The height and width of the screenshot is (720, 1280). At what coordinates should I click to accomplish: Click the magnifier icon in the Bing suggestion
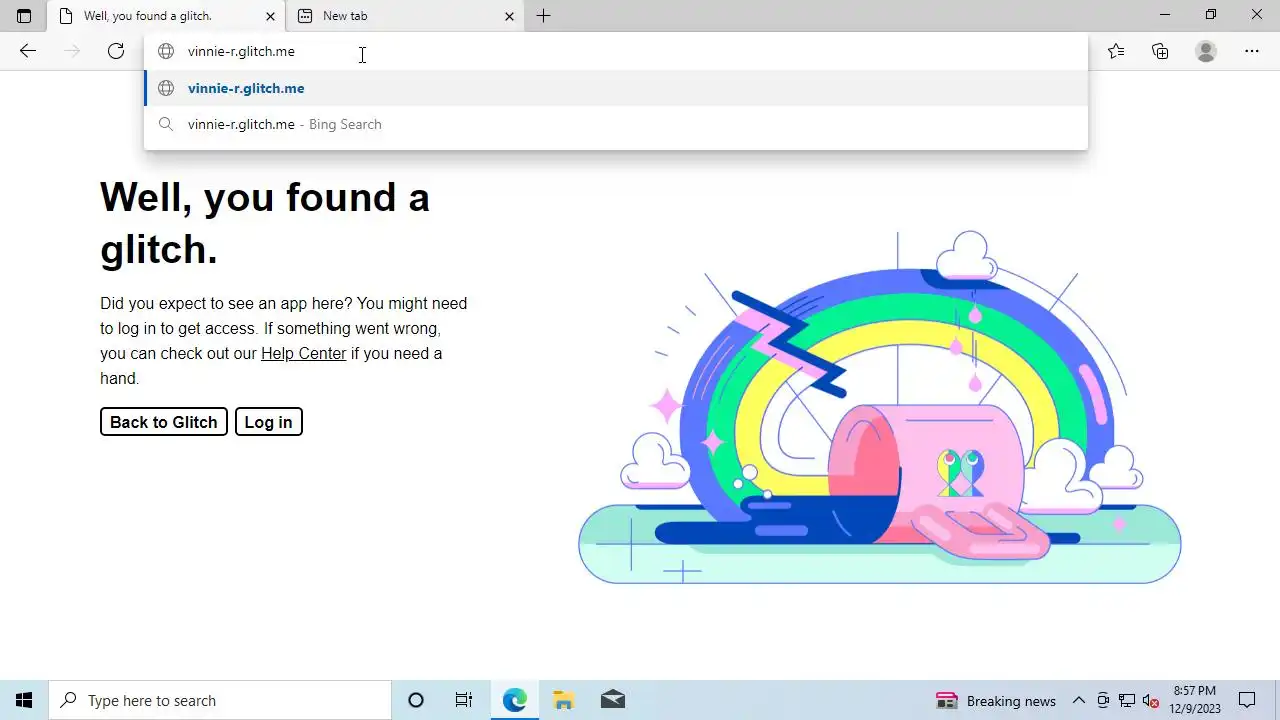(166, 124)
